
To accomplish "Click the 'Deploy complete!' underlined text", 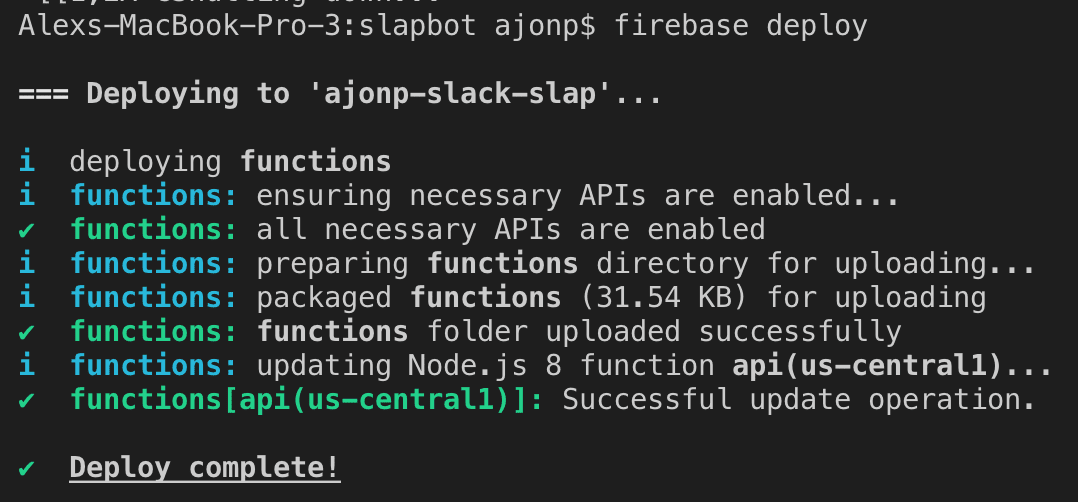I will (x=205, y=468).
